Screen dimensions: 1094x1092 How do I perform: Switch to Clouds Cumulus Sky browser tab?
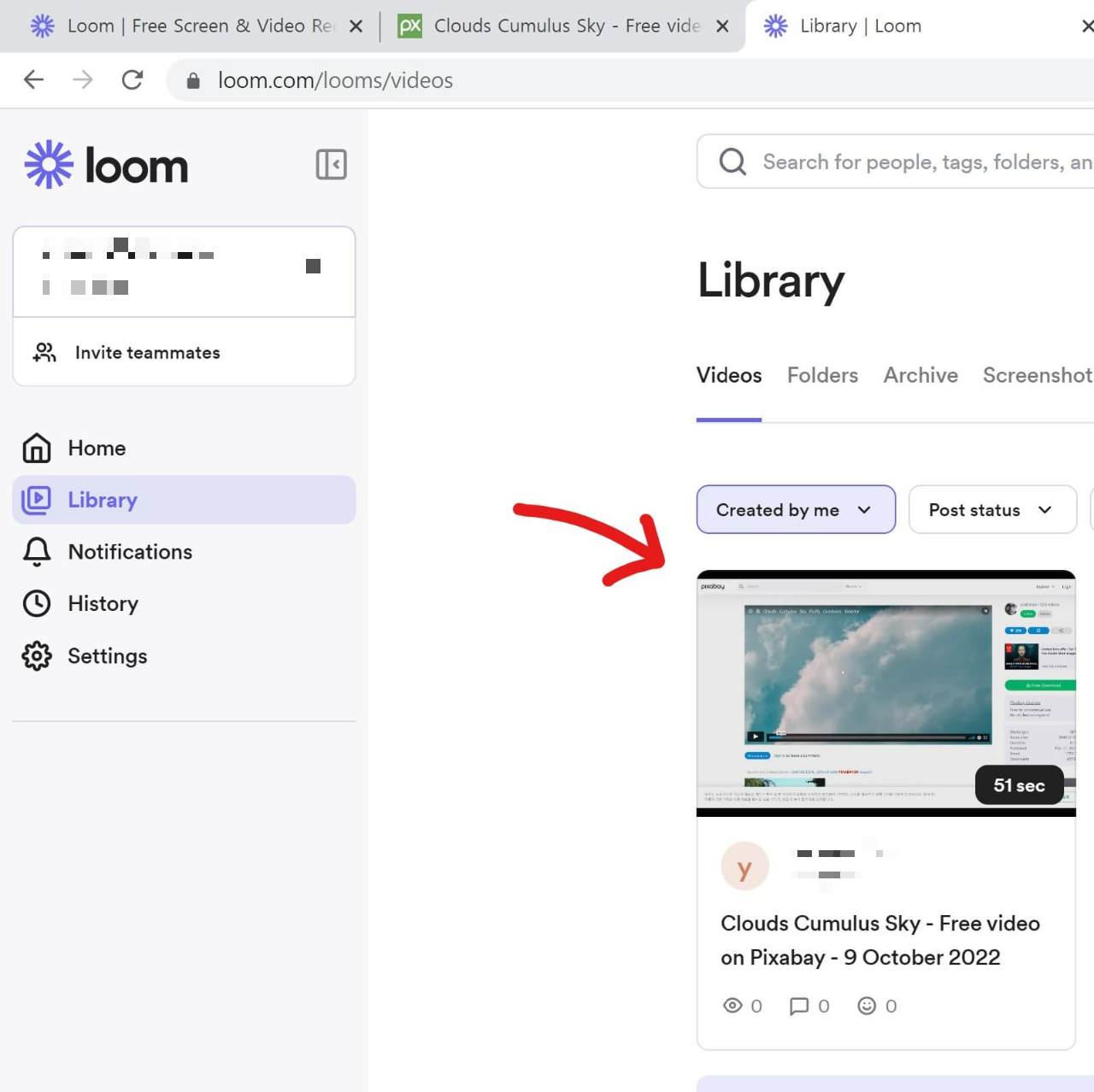[564, 26]
